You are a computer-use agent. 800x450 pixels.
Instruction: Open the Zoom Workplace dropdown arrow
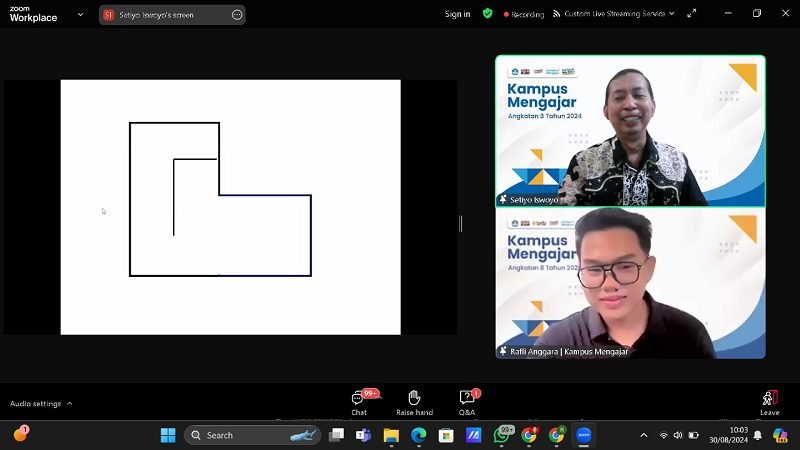pos(81,14)
